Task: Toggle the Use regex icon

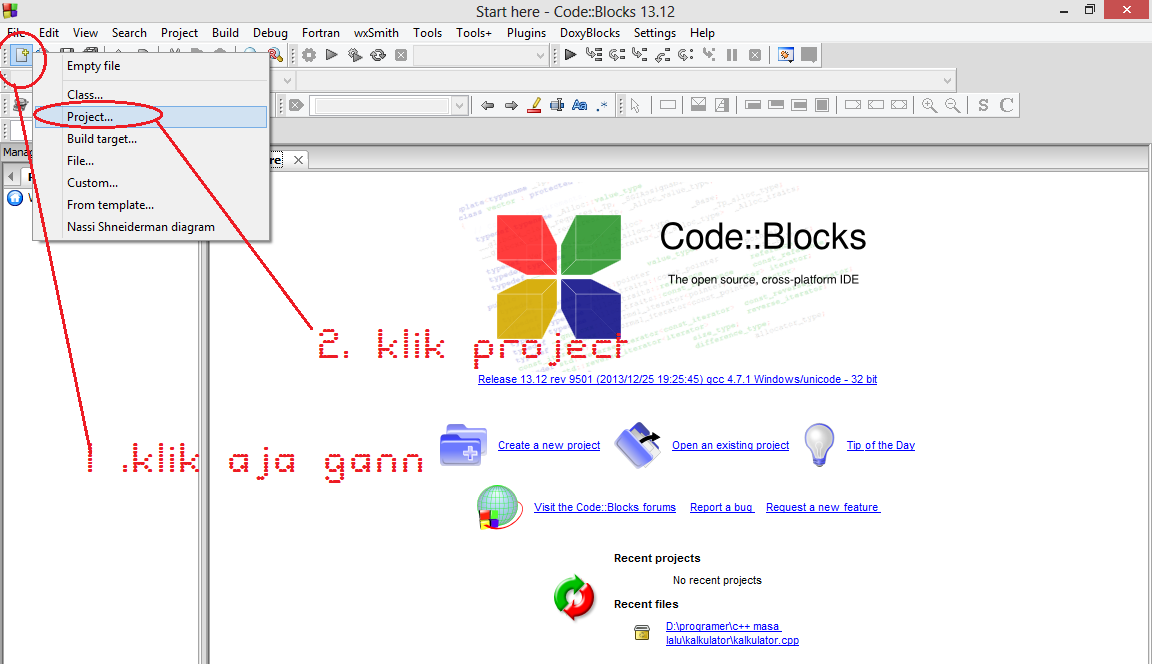Action: [x=602, y=106]
